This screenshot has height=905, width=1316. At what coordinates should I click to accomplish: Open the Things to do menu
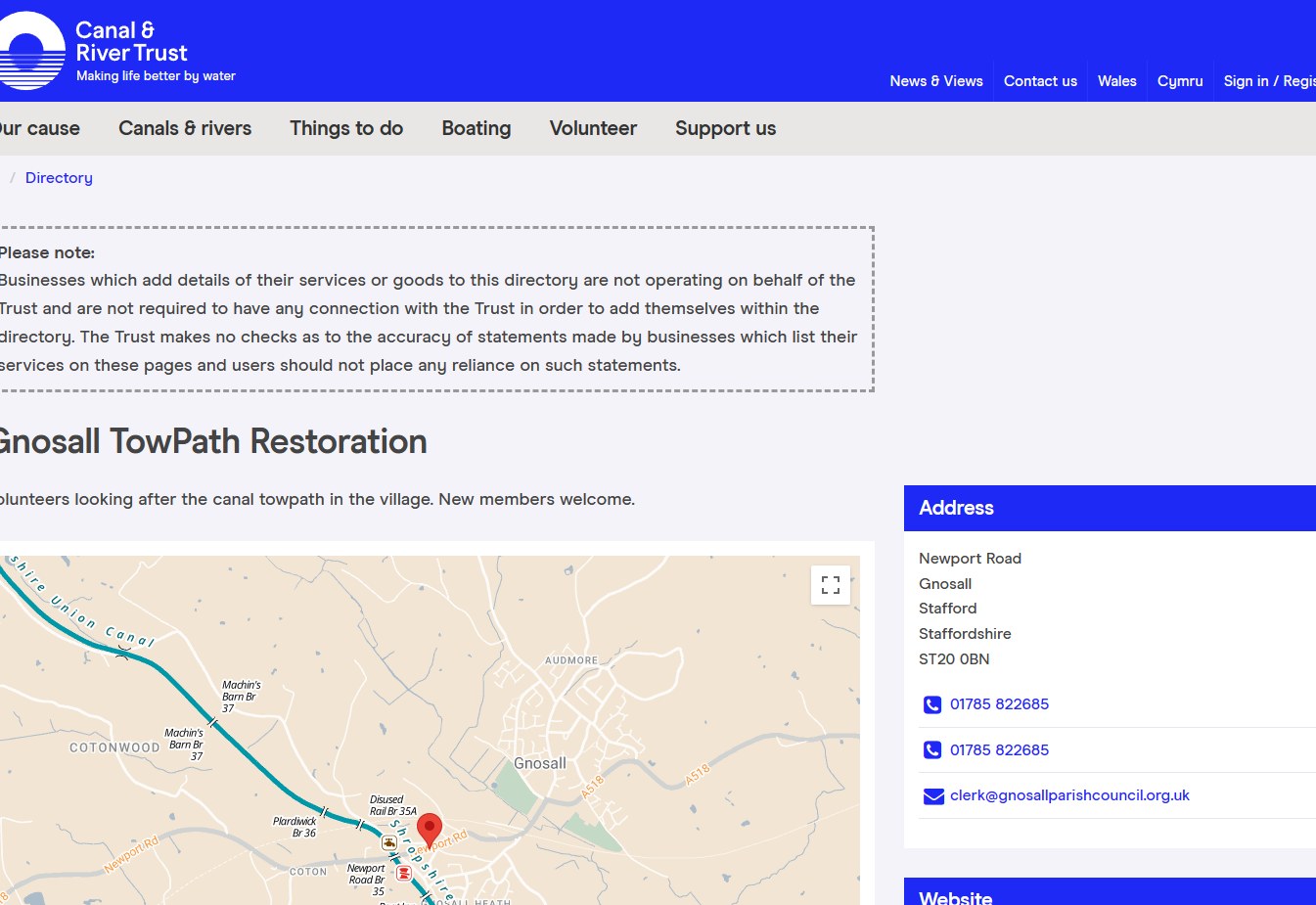346,128
